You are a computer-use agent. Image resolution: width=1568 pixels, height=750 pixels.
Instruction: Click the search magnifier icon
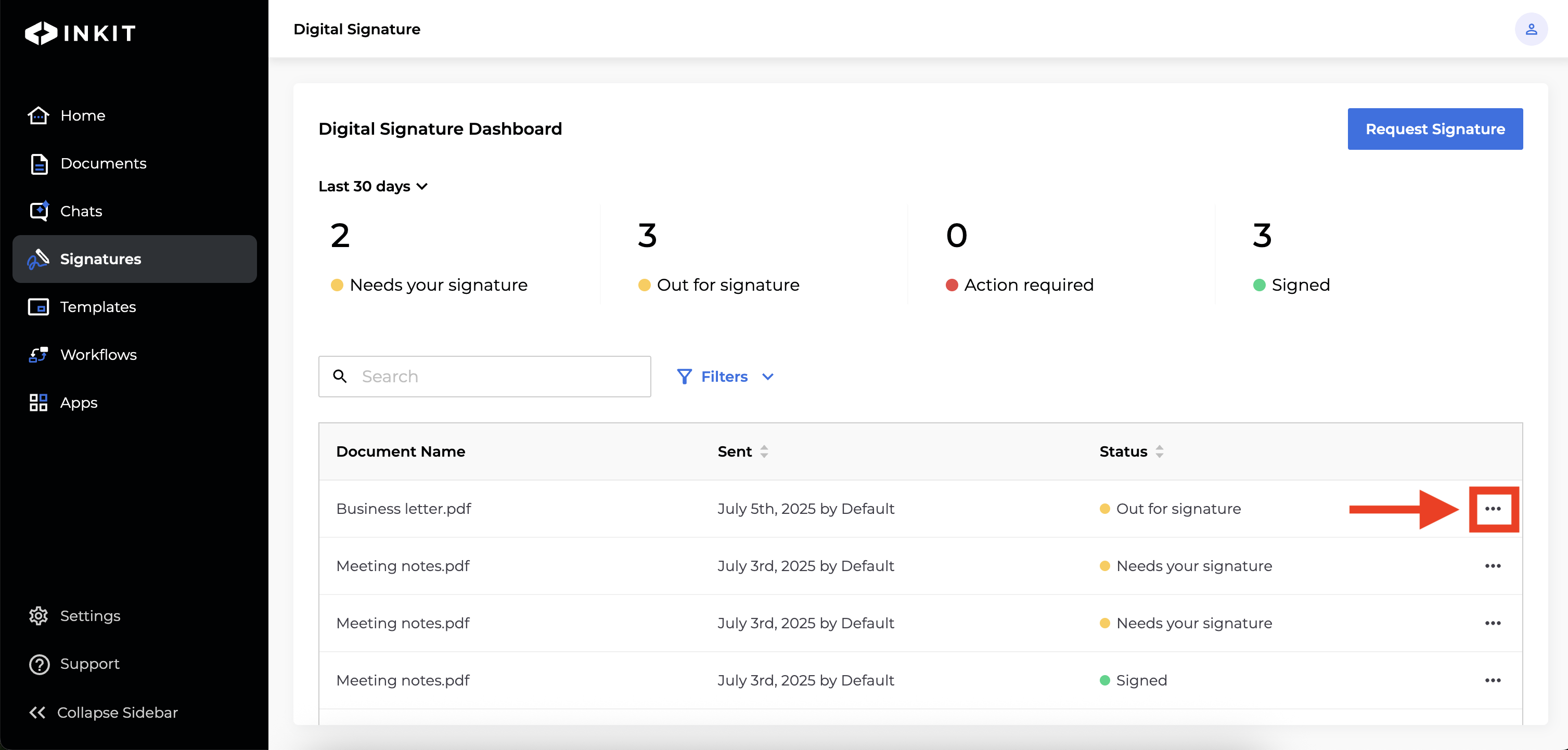(x=340, y=376)
